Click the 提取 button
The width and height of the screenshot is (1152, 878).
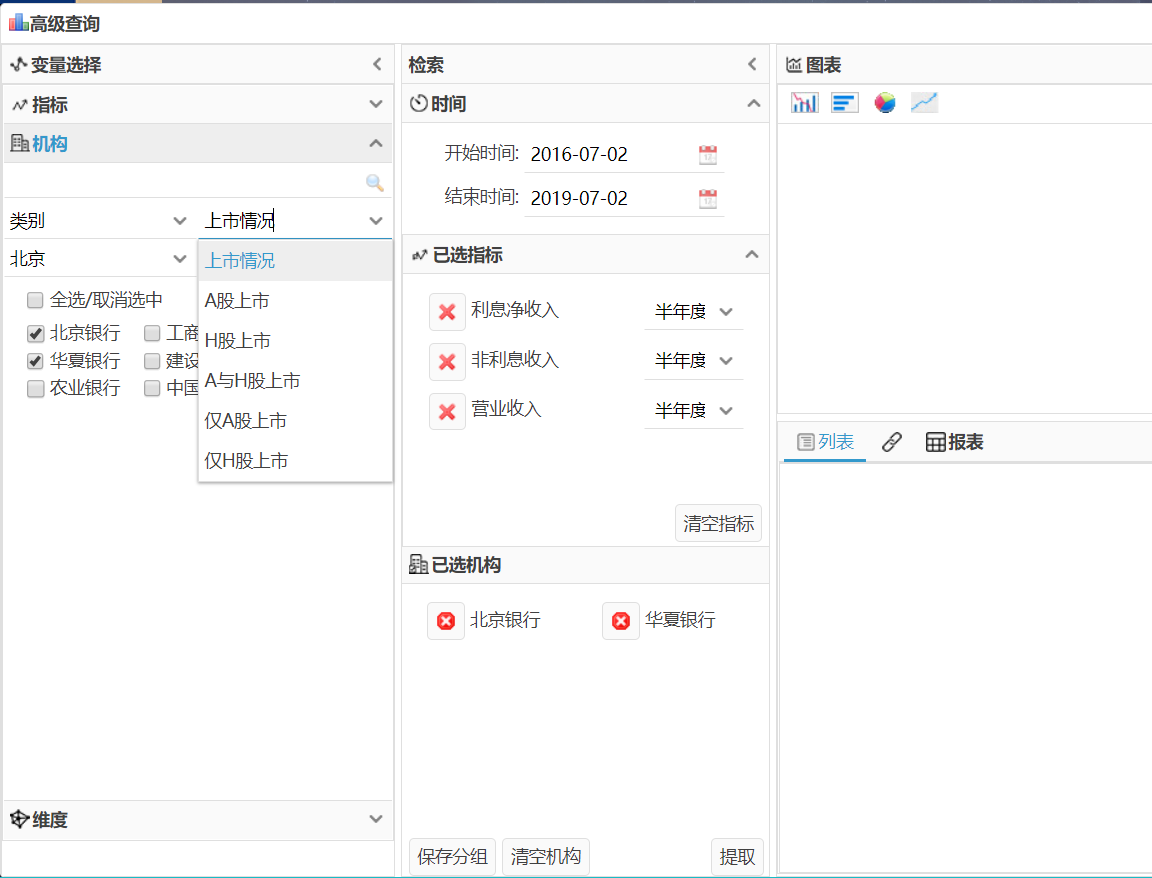coord(737,857)
